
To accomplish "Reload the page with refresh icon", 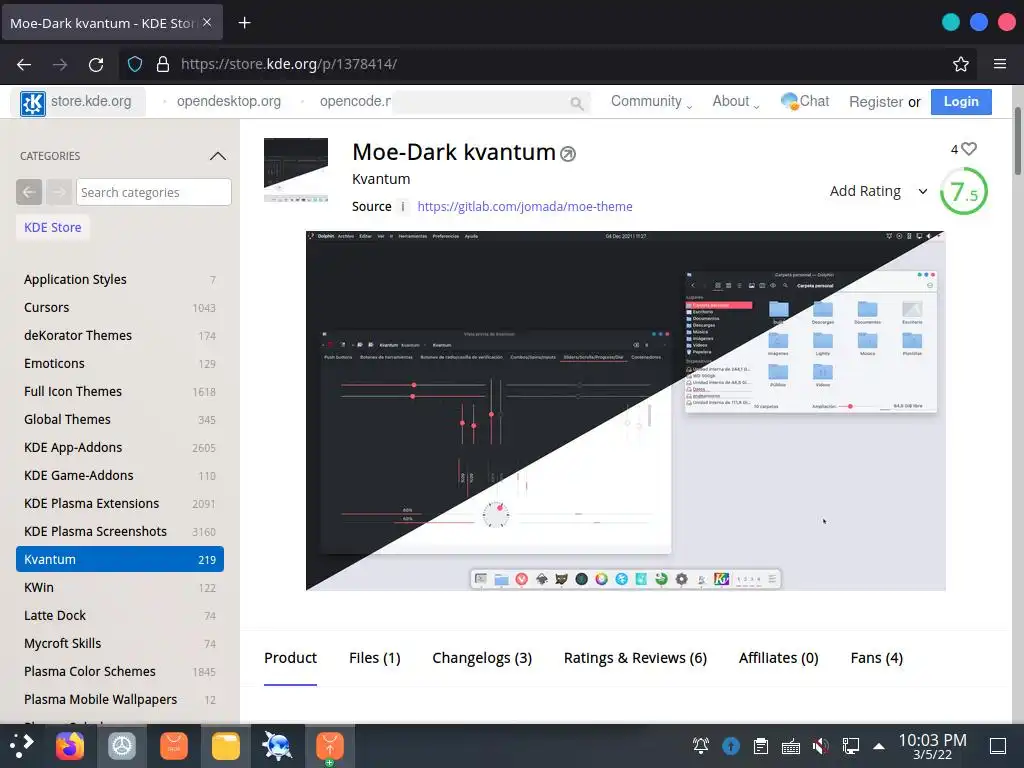I will coord(96,64).
